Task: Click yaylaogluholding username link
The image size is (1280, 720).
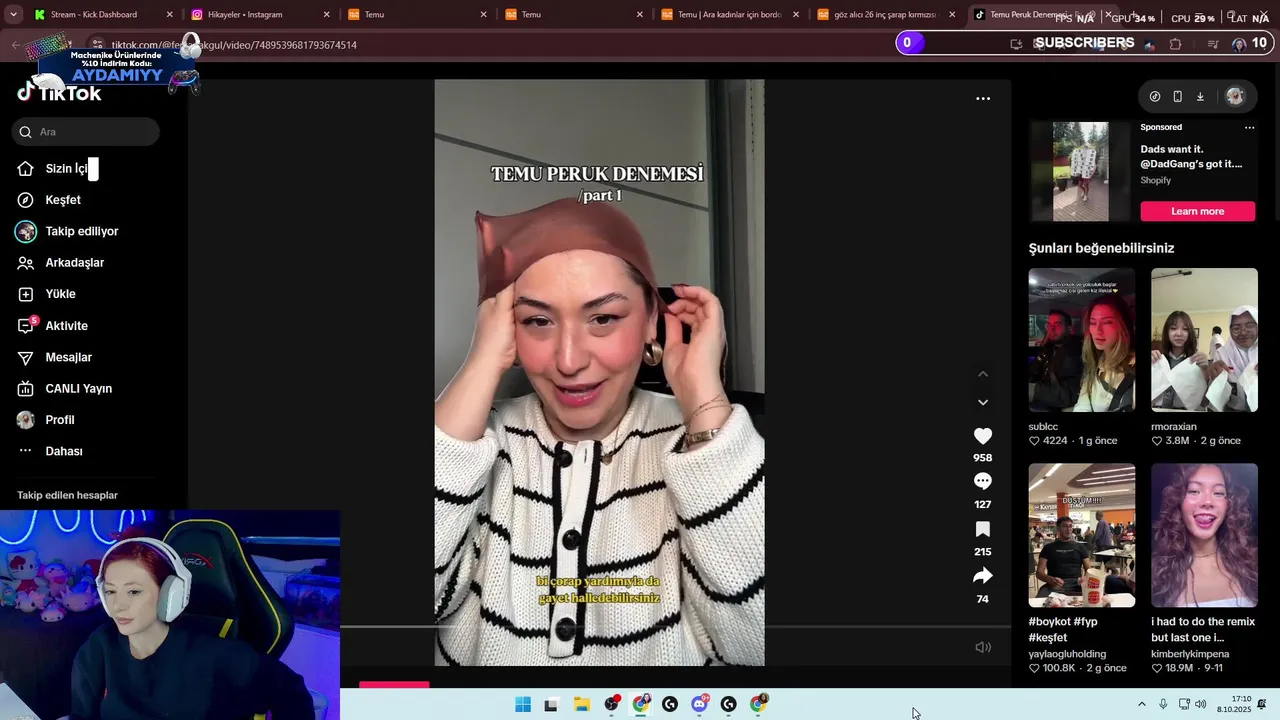Action: tap(1067, 654)
